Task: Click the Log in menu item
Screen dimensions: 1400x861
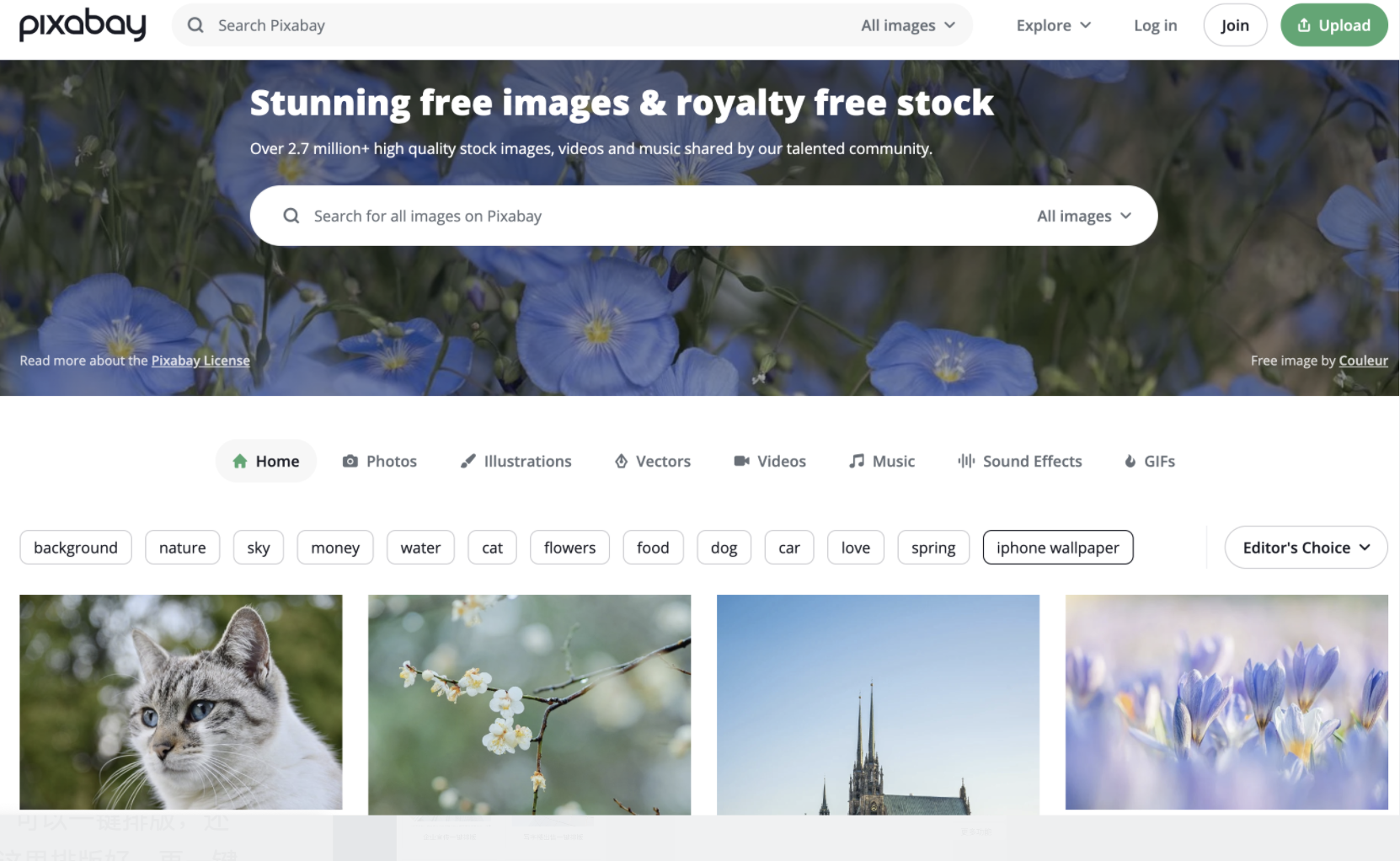Action: point(1155,25)
